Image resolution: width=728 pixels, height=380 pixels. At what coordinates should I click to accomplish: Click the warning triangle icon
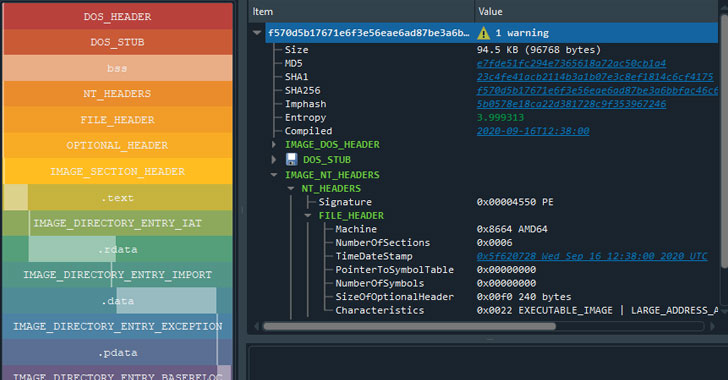pyautogui.click(x=483, y=33)
